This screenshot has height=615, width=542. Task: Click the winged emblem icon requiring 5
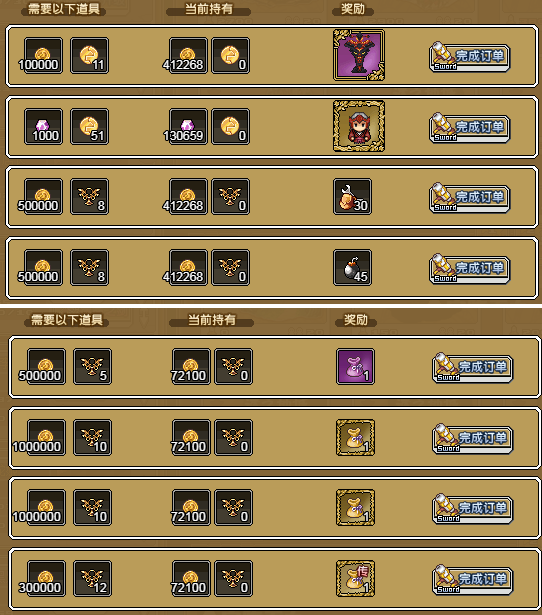click(93, 366)
